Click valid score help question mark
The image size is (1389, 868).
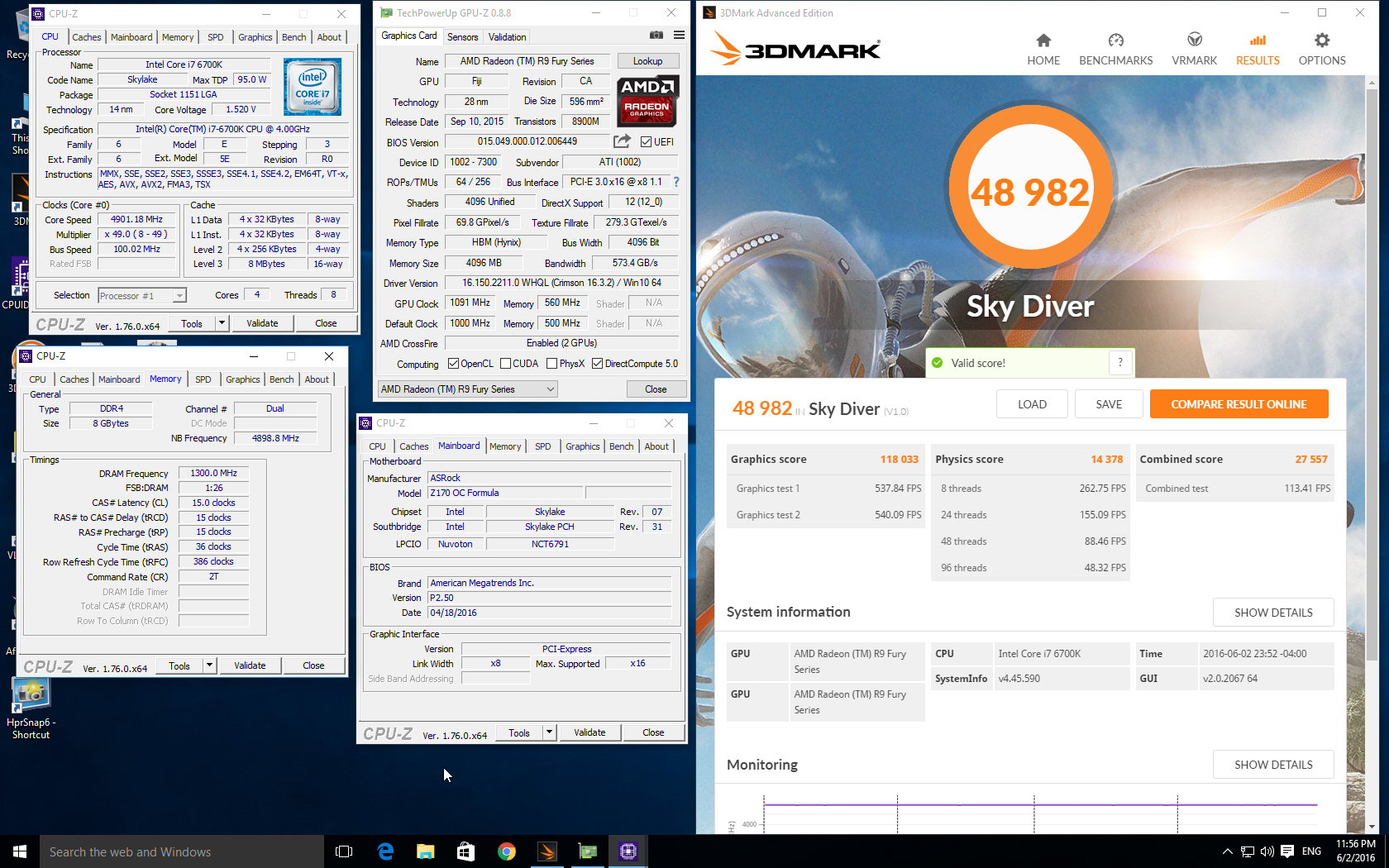point(1120,363)
